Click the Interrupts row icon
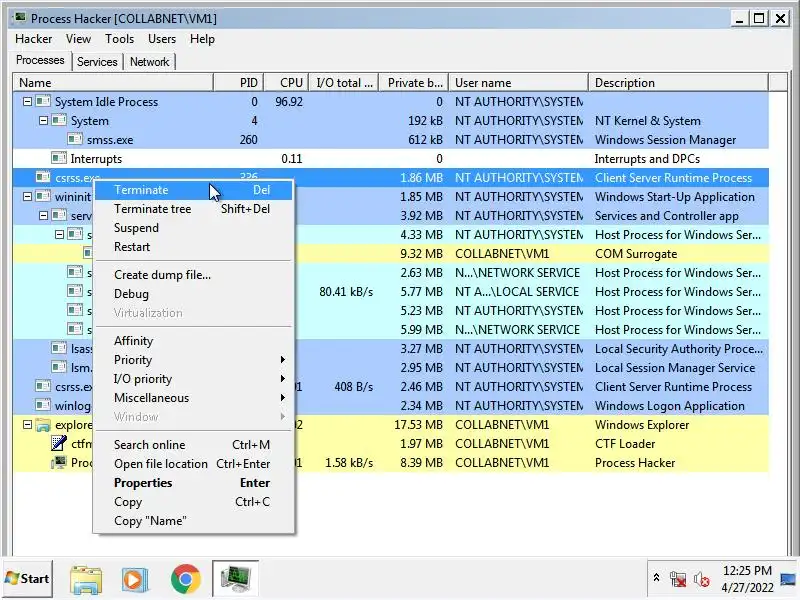 (x=59, y=158)
